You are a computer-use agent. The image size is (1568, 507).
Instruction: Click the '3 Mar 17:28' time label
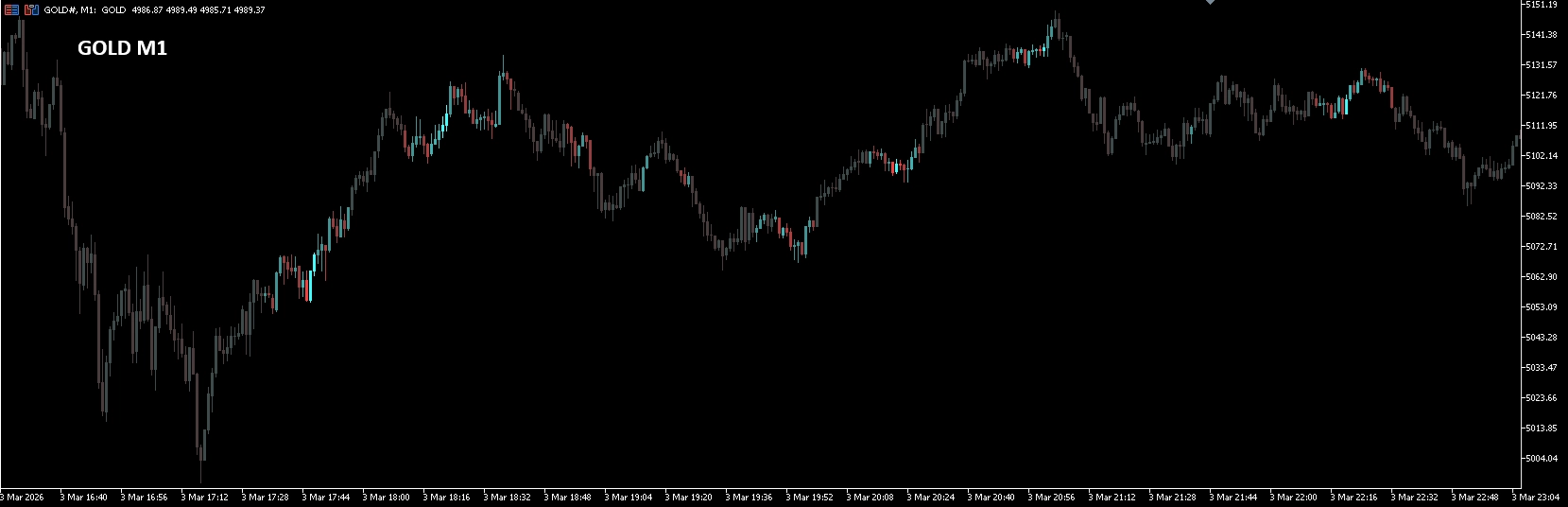click(266, 498)
